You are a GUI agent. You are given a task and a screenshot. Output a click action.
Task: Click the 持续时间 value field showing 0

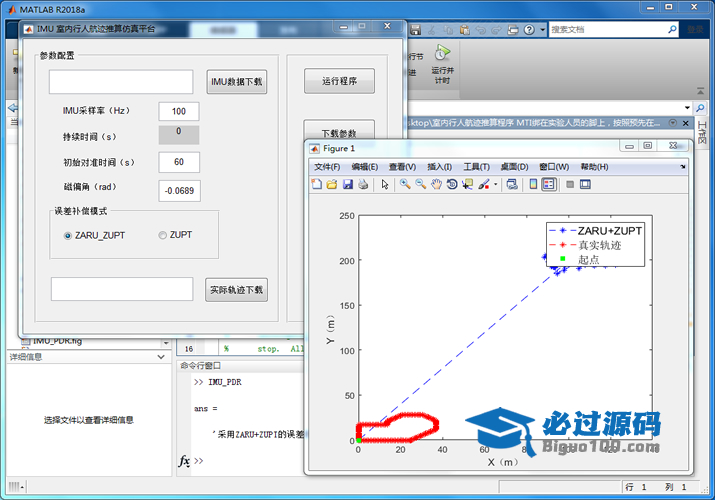pyautogui.click(x=179, y=135)
